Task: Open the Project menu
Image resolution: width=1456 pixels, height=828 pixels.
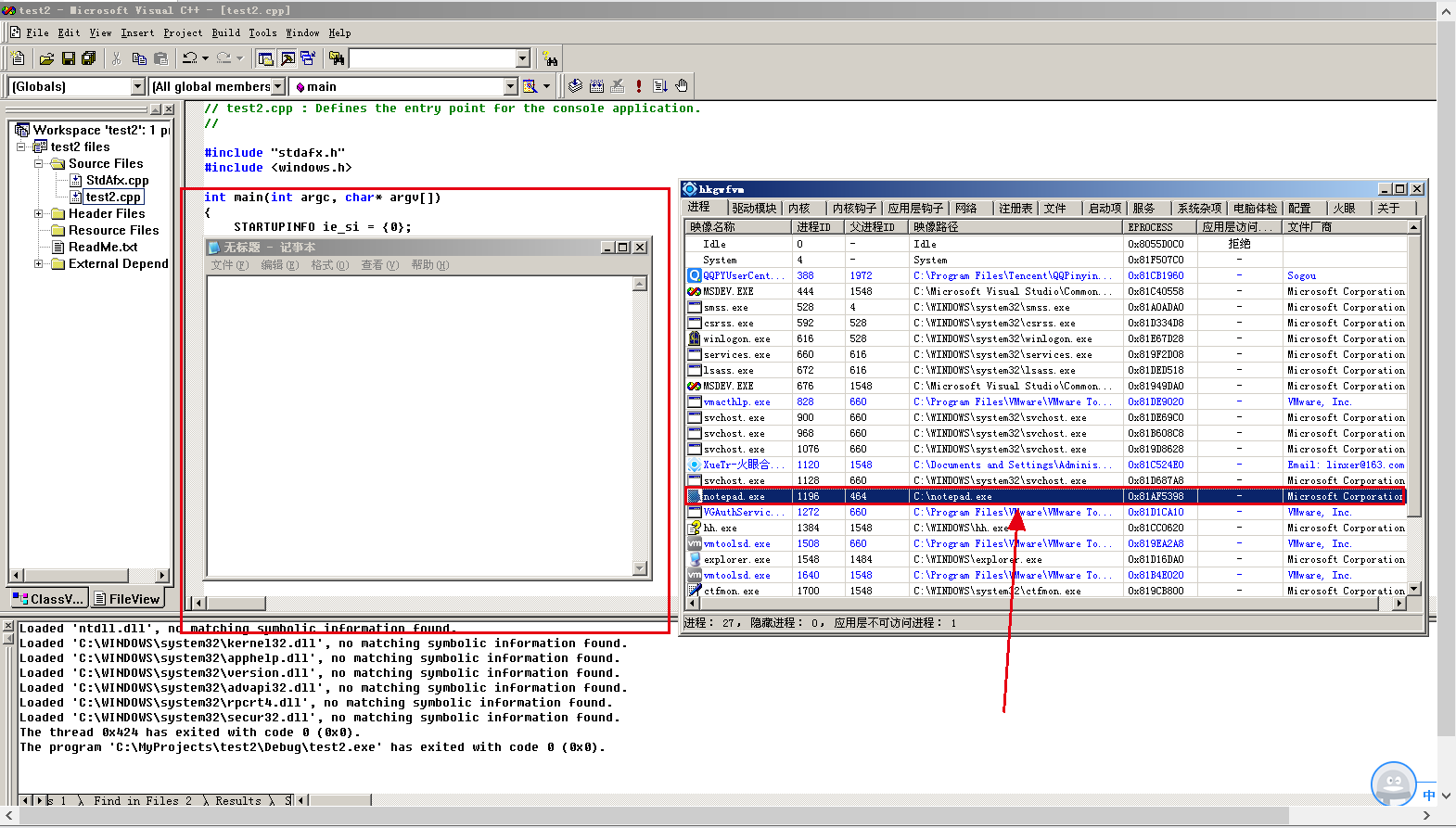Action: [x=183, y=32]
